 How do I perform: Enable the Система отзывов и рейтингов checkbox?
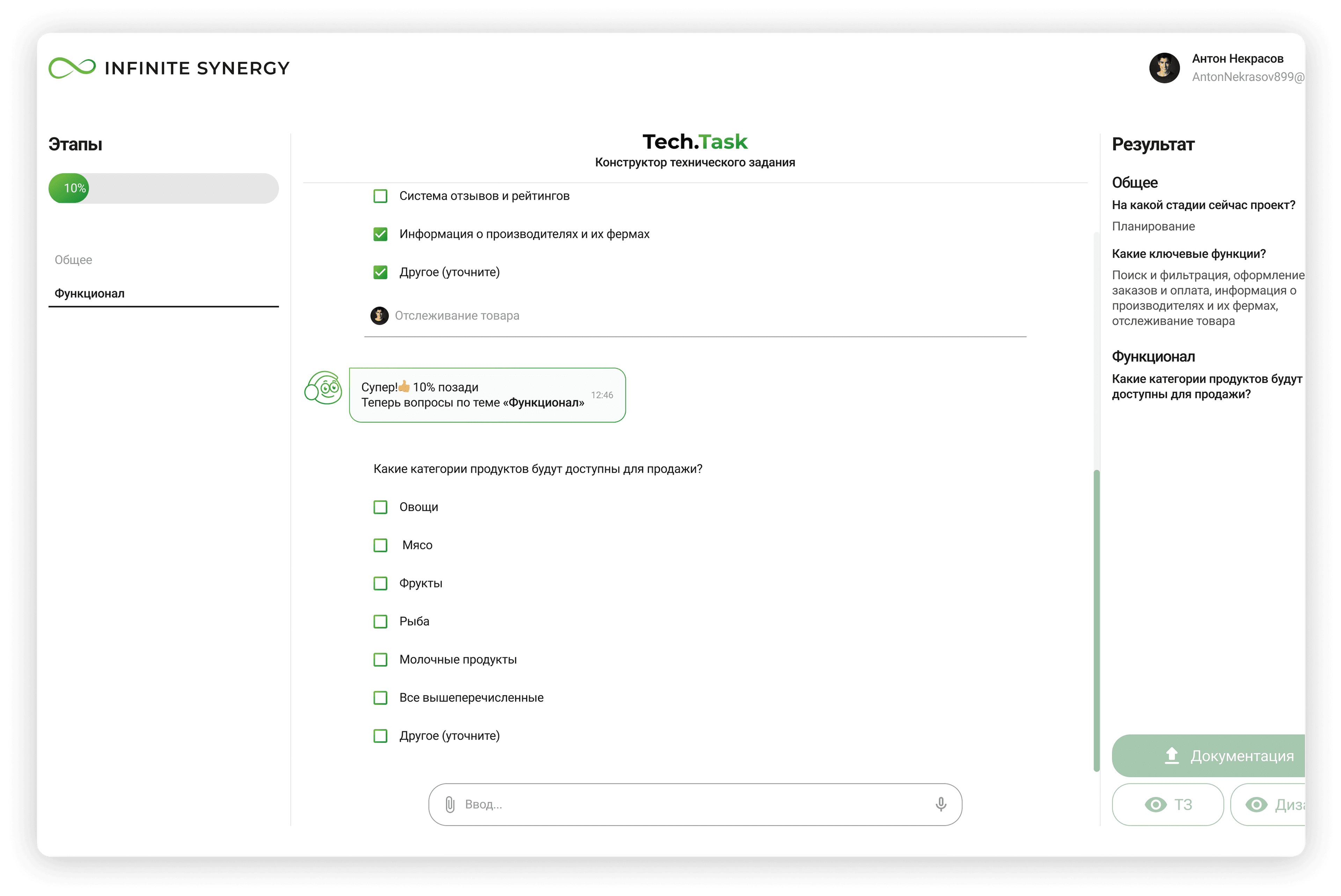[x=380, y=196]
